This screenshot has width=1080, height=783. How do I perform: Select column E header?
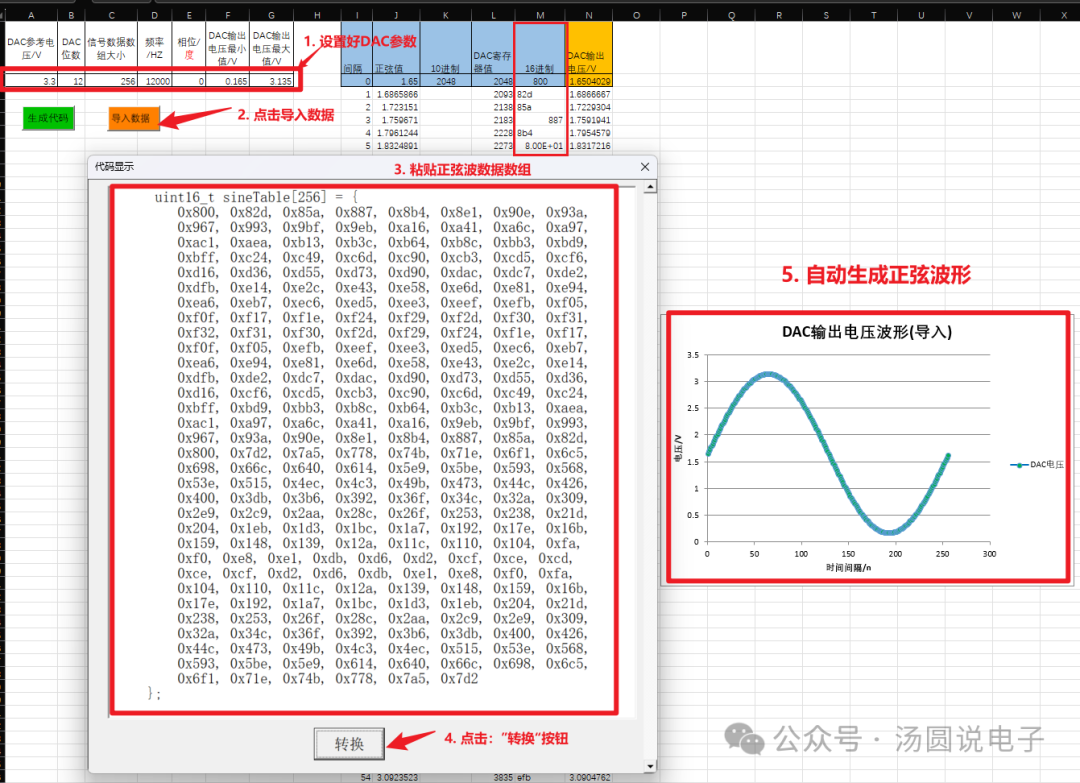coord(189,15)
